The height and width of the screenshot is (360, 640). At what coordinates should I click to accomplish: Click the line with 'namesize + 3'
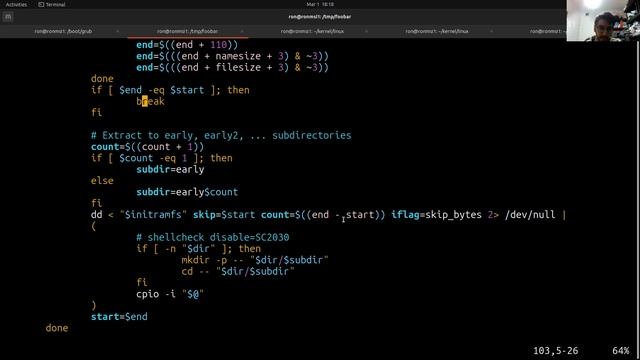232,56
